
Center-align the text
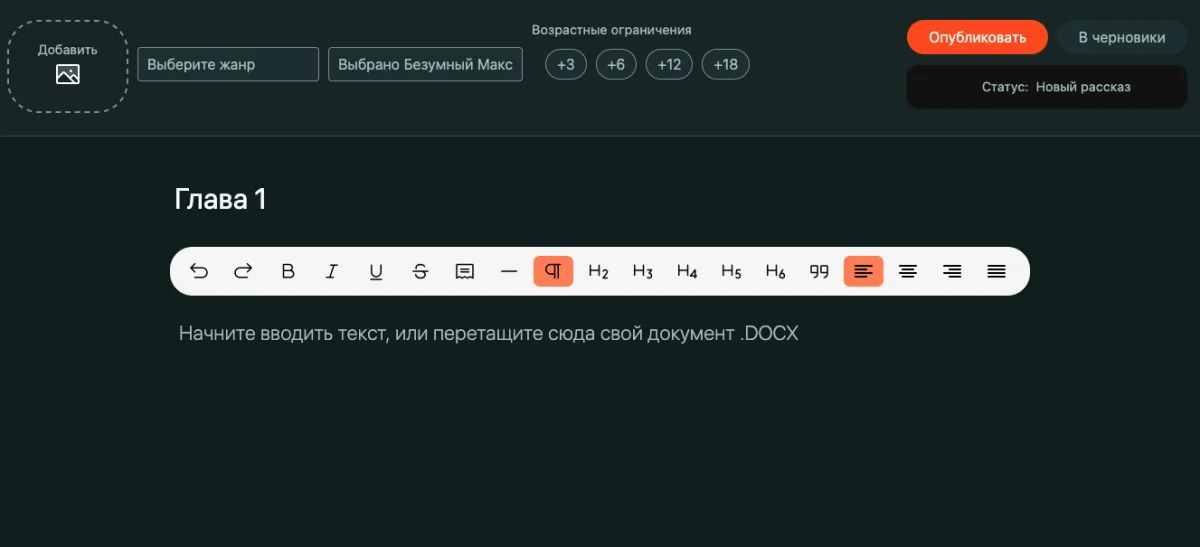[908, 271]
